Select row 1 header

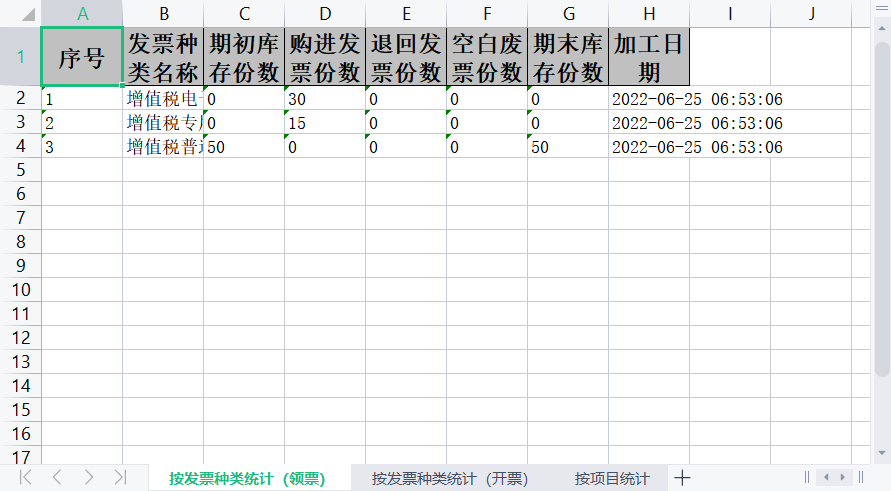pos(20,57)
